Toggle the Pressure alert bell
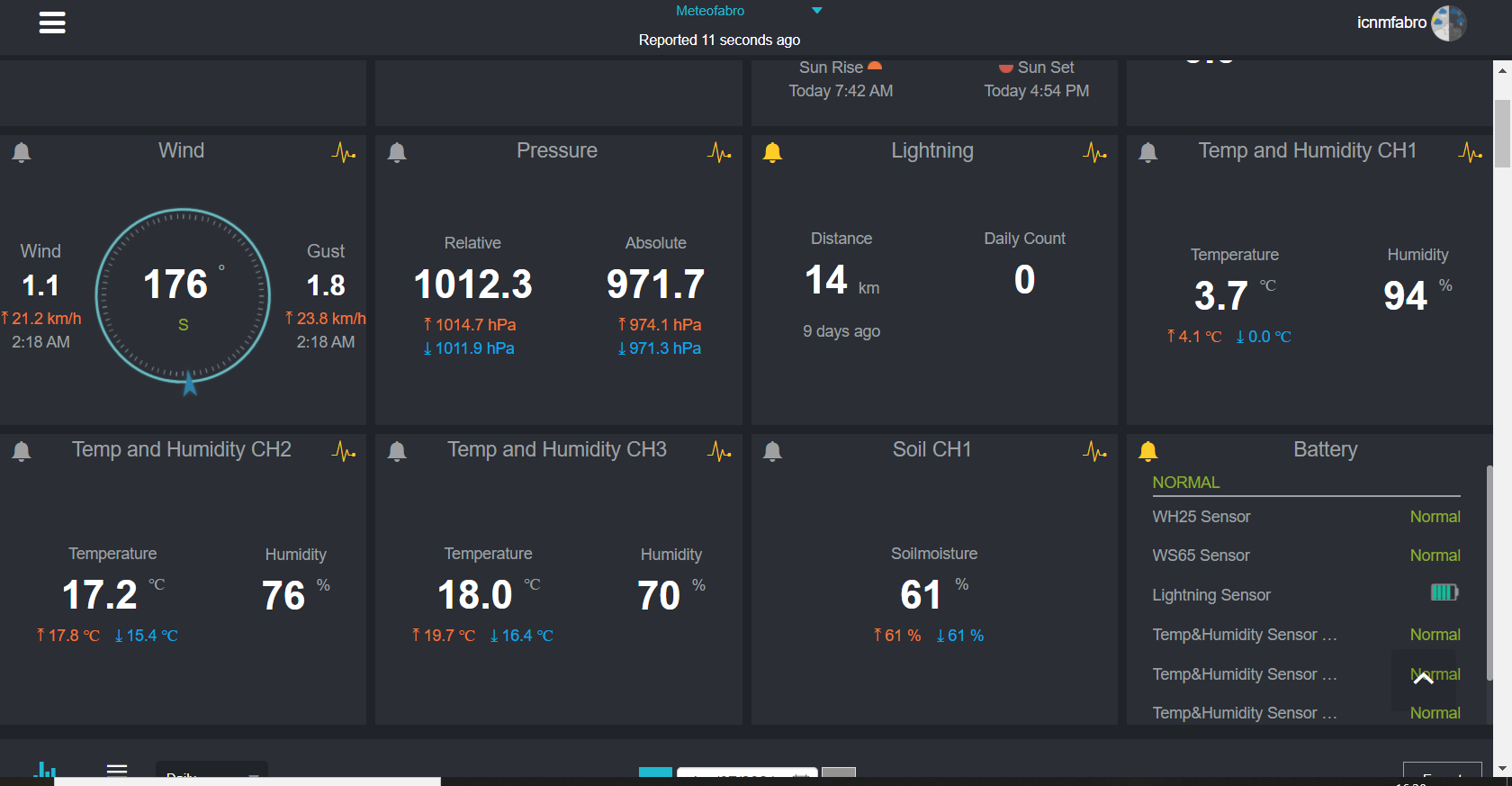1512x786 pixels. tap(397, 152)
